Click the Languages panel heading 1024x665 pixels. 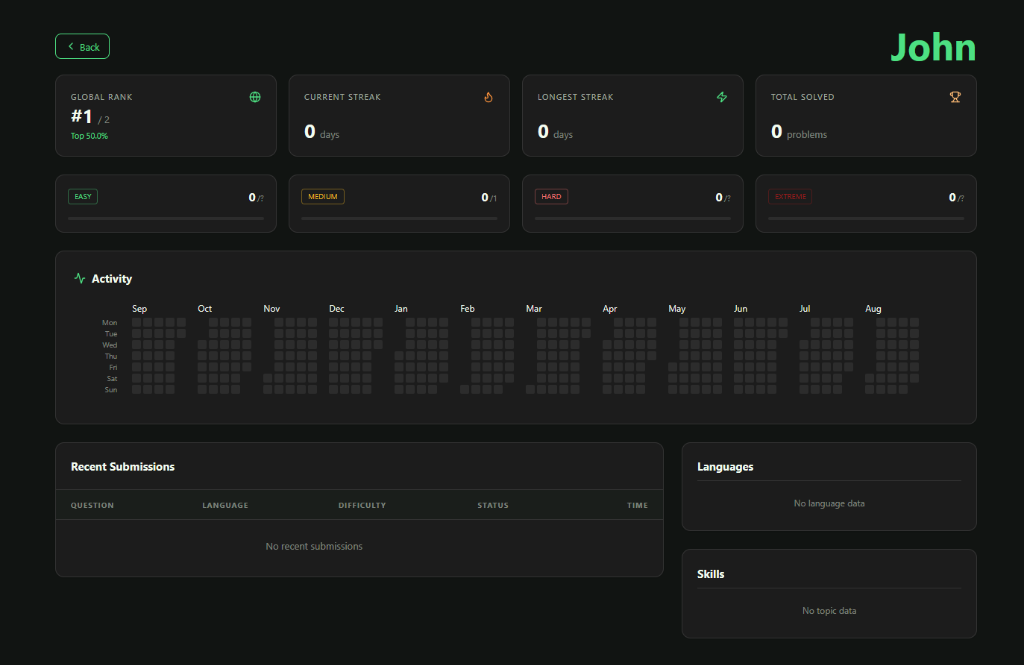(726, 466)
